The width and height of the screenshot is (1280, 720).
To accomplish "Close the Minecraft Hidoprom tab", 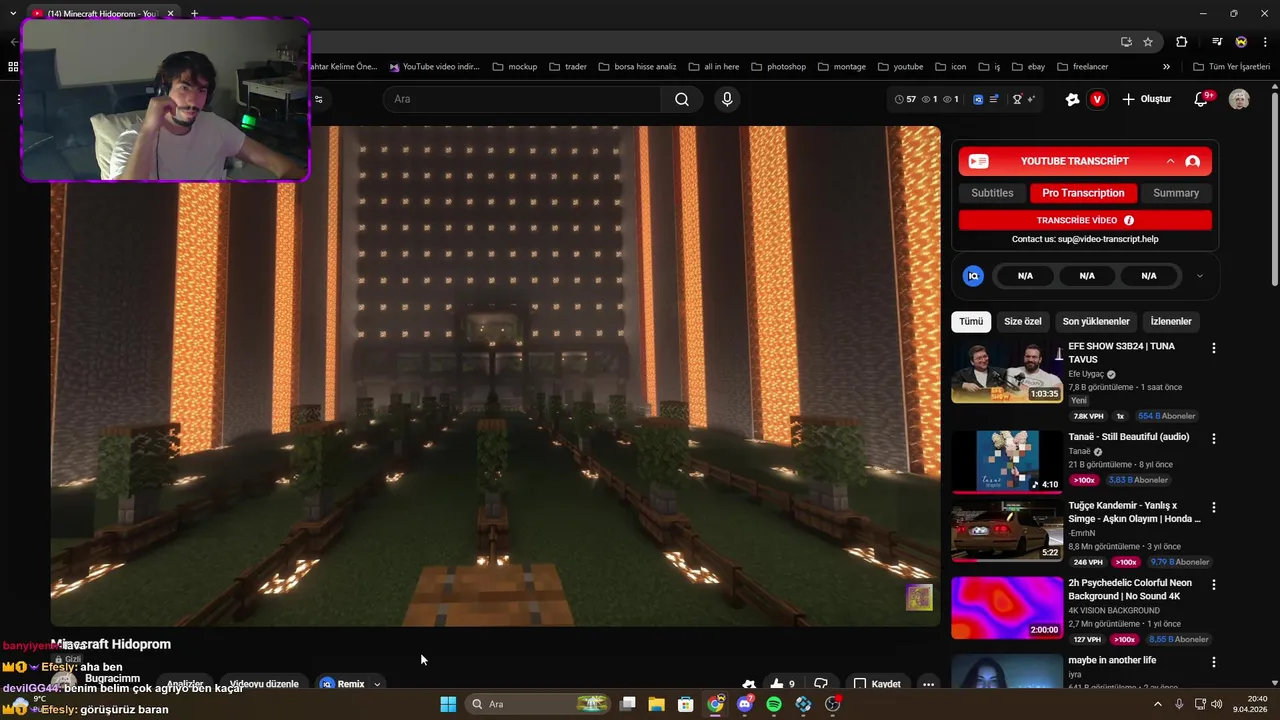I will [x=170, y=13].
